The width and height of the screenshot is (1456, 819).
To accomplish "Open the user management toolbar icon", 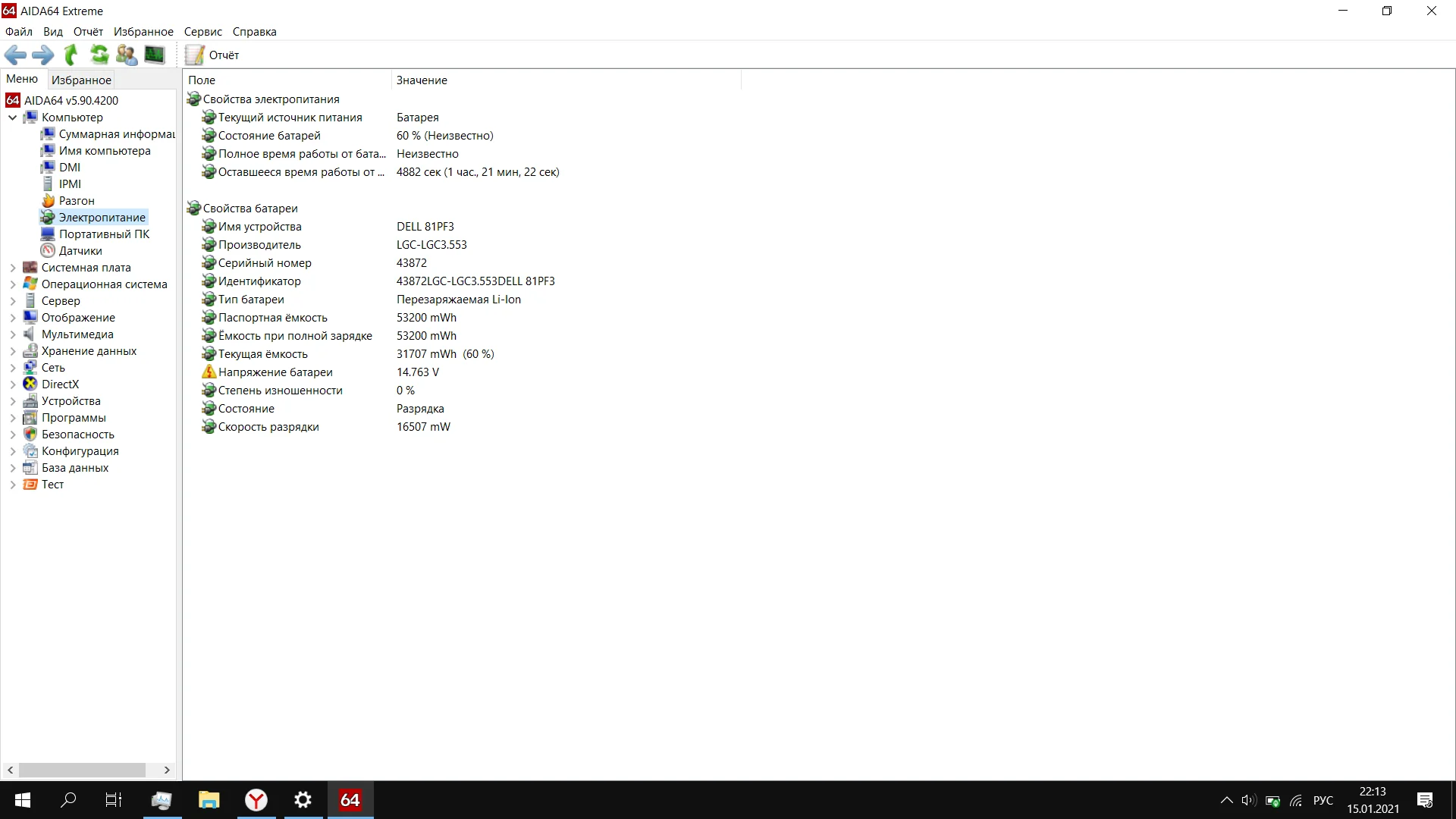I will click(x=127, y=55).
